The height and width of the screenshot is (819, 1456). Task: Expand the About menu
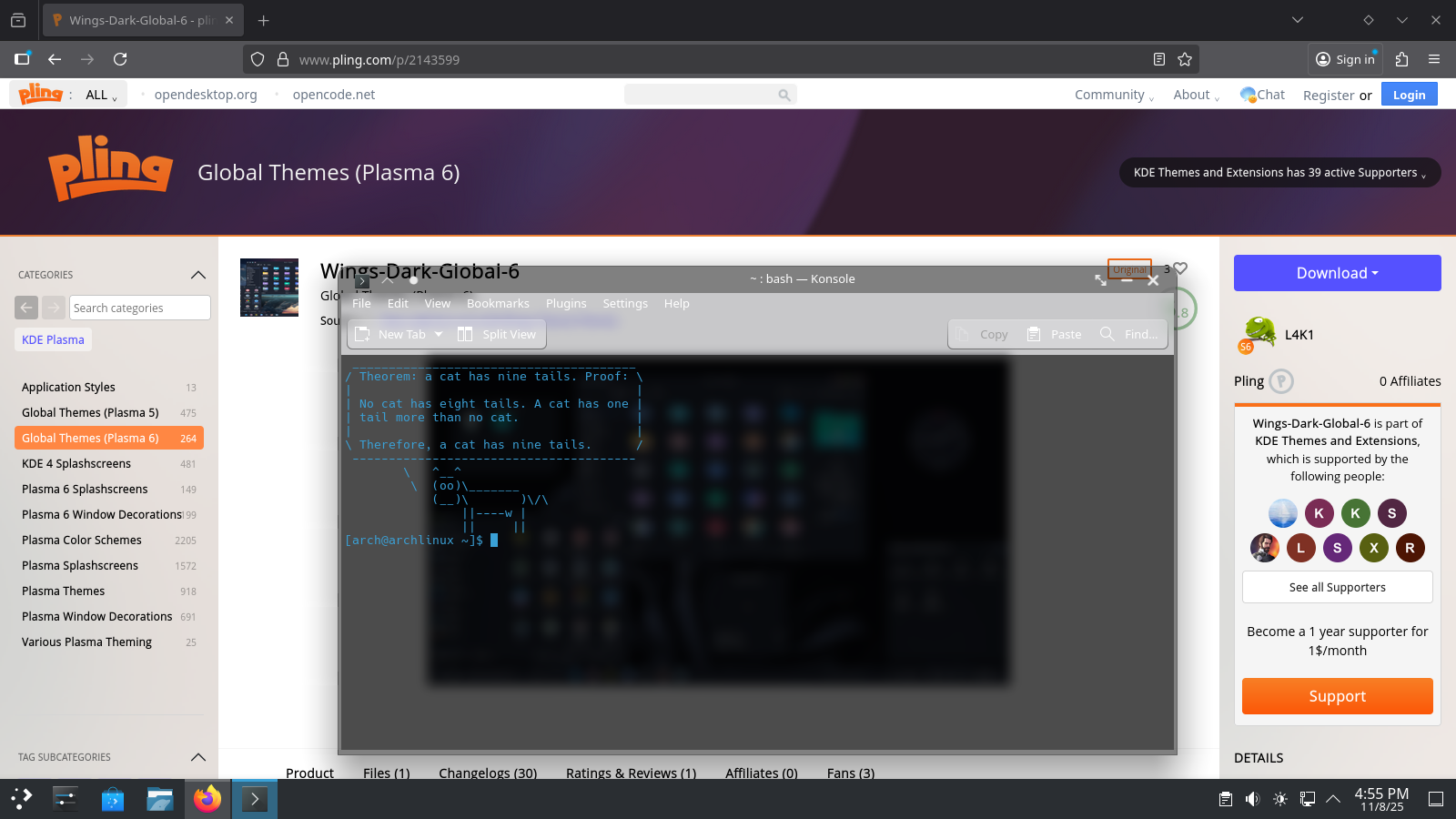click(1196, 95)
